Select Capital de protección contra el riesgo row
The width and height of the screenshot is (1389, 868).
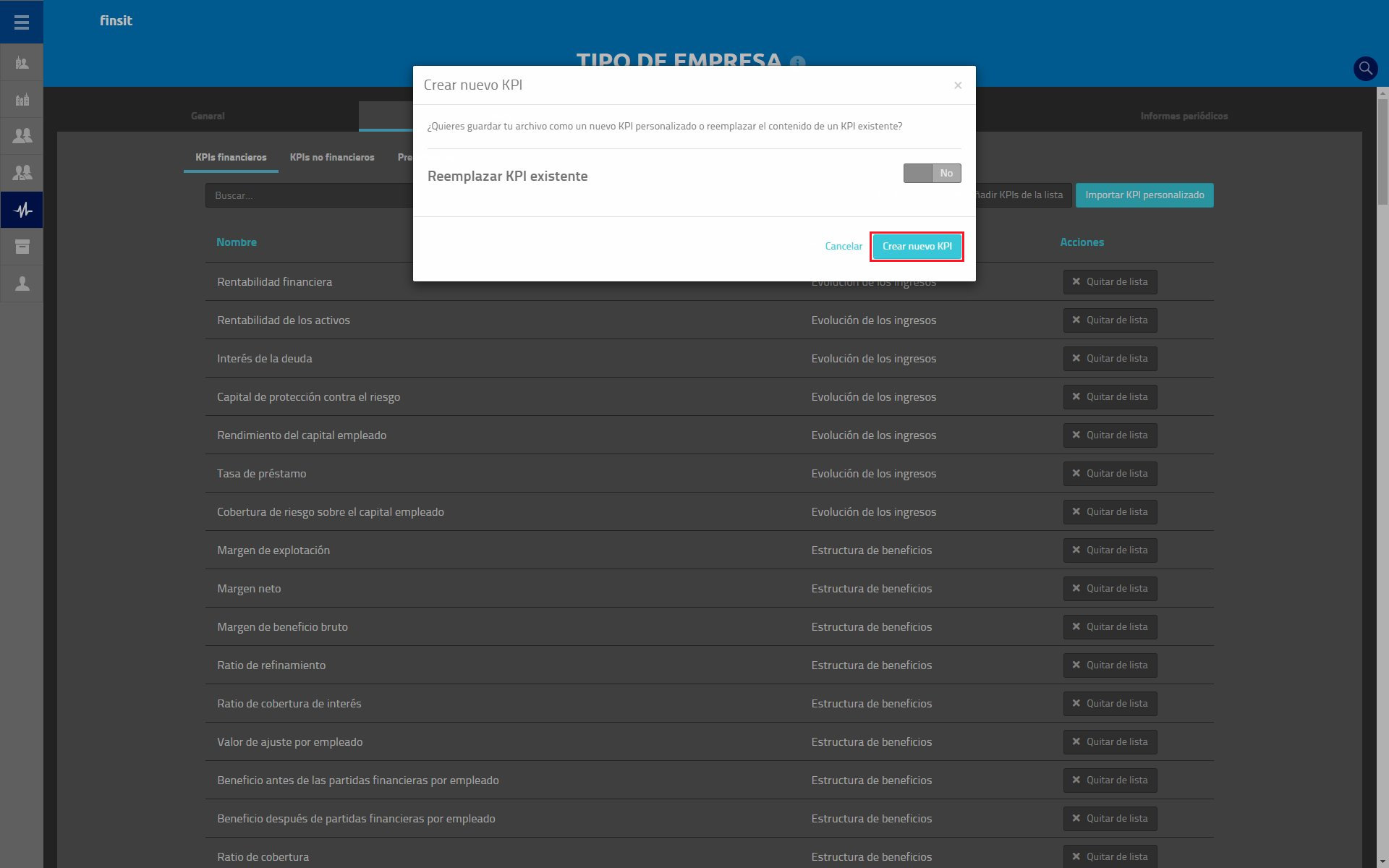709,396
